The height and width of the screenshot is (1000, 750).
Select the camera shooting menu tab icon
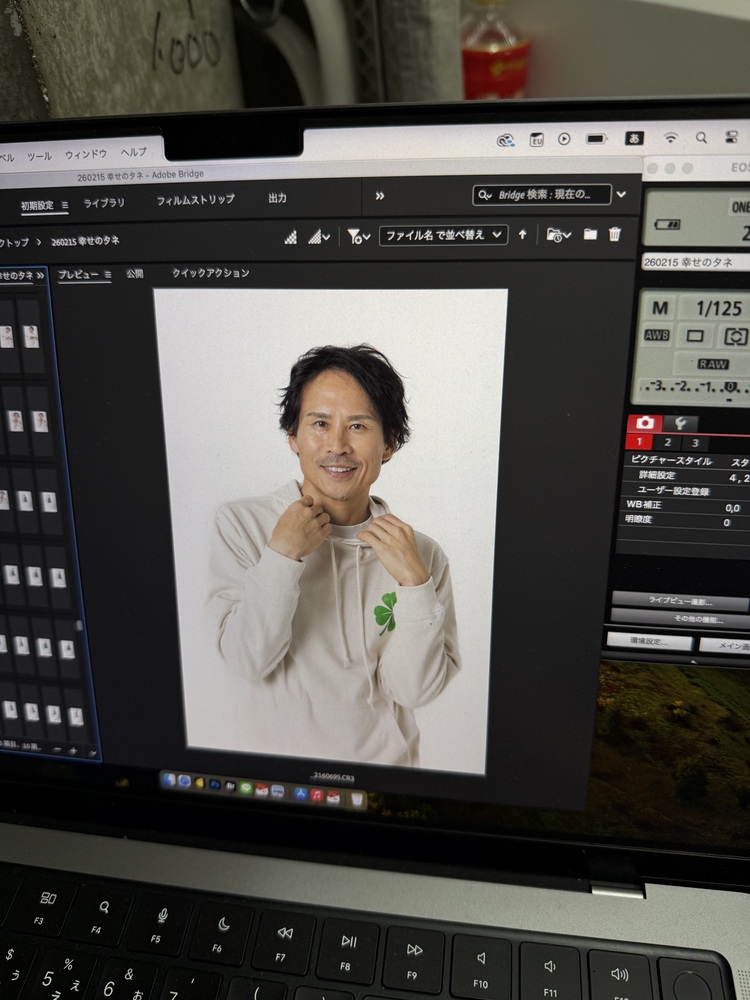[646, 422]
